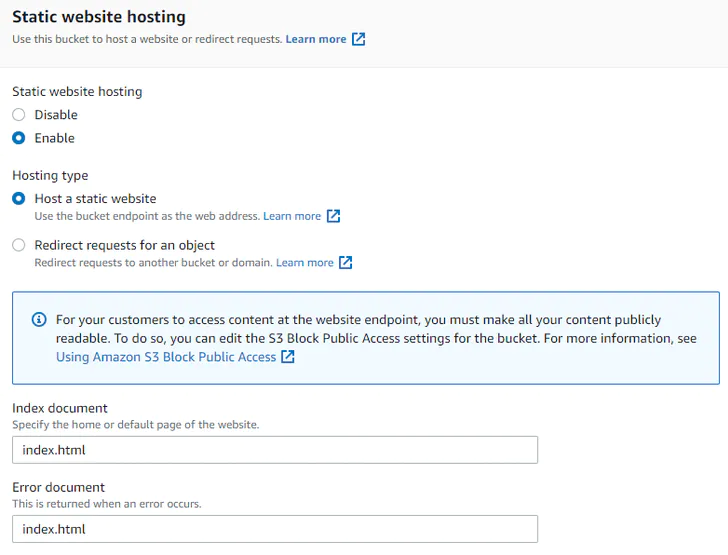
Task: Click the Hosting type section label
Action: (x=50, y=176)
